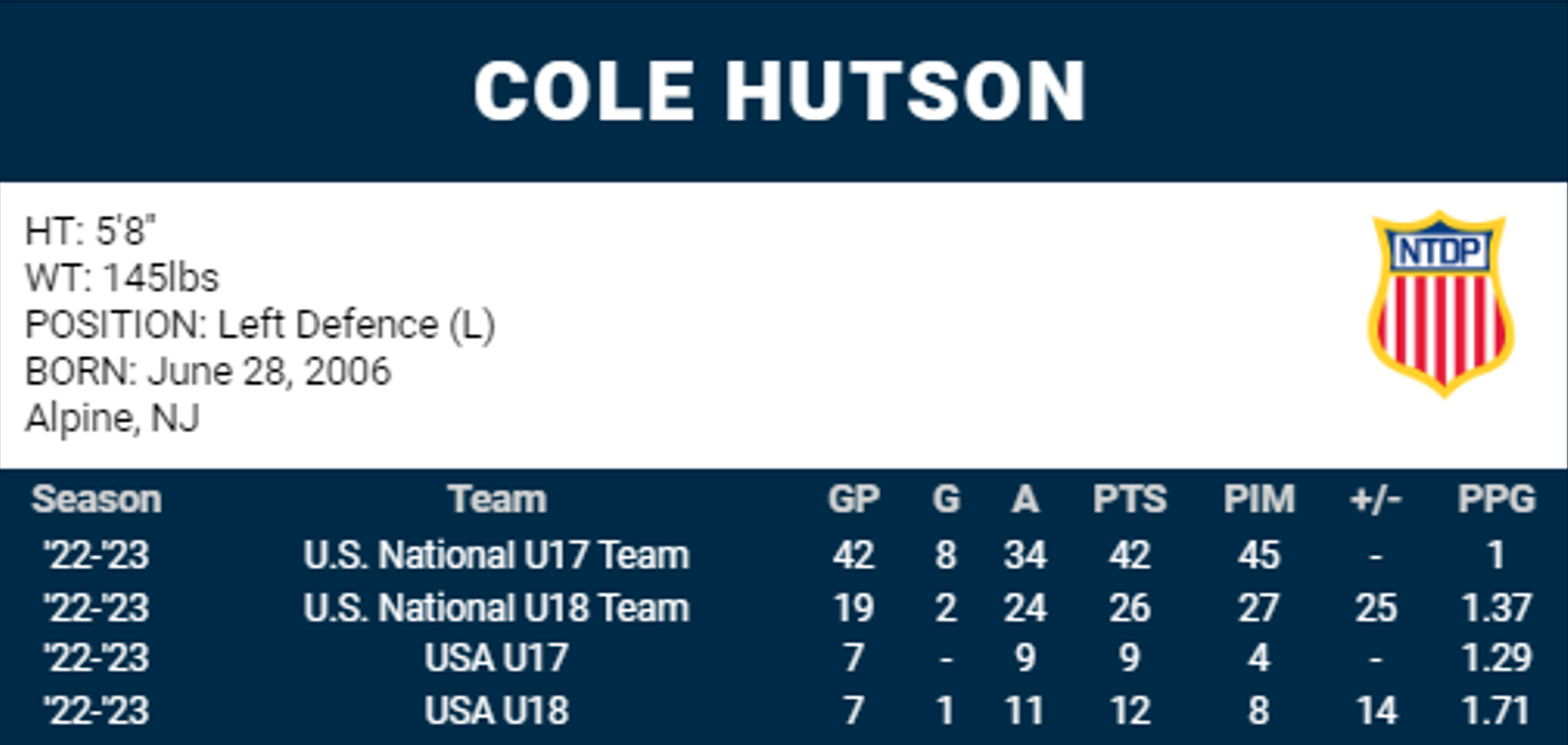Sort by the Team column header
The height and width of the screenshot is (745, 1568).
click(497, 499)
